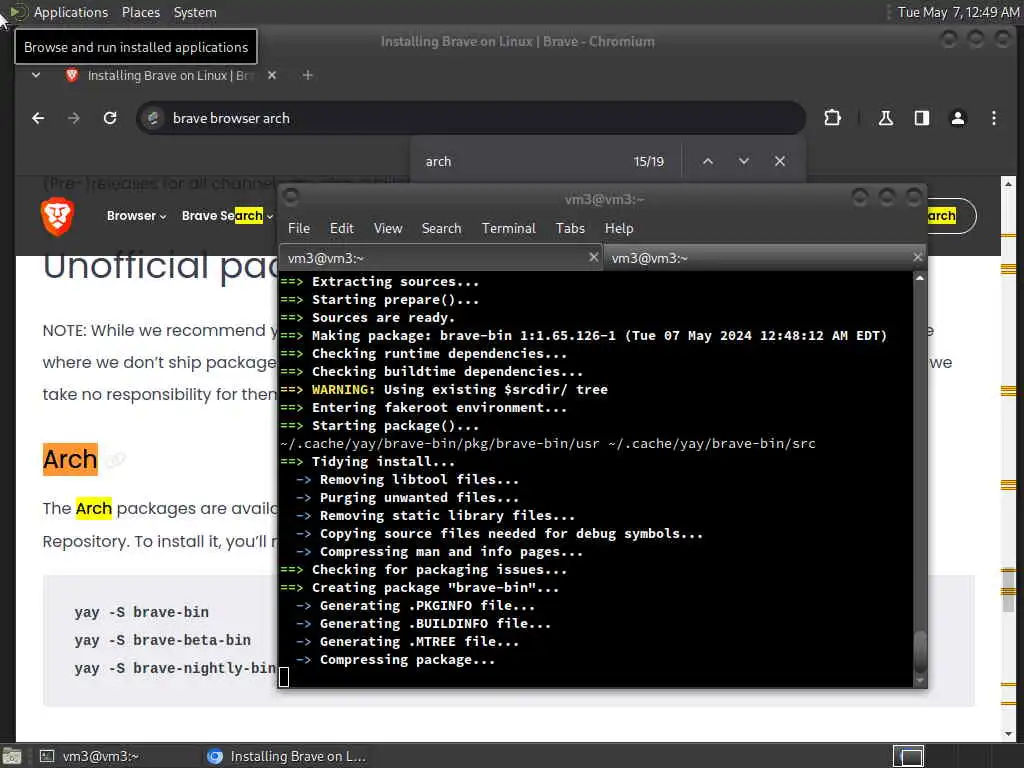Open the terminal Search menu
Image resolution: width=1024 pixels, height=768 pixels.
click(x=441, y=228)
